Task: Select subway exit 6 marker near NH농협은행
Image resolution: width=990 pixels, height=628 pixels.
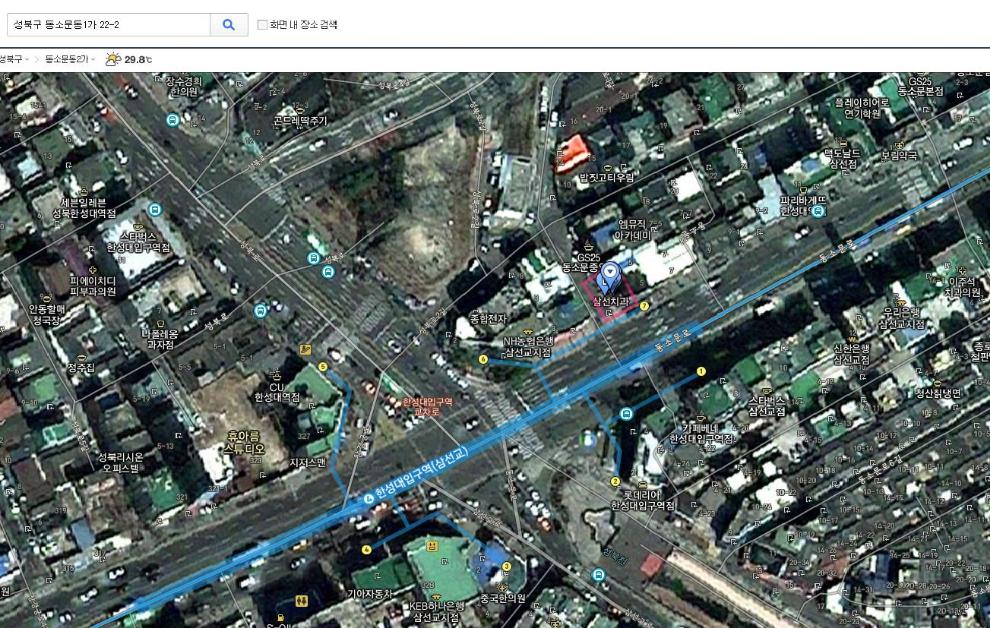Action: pyautogui.click(x=483, y=359)
